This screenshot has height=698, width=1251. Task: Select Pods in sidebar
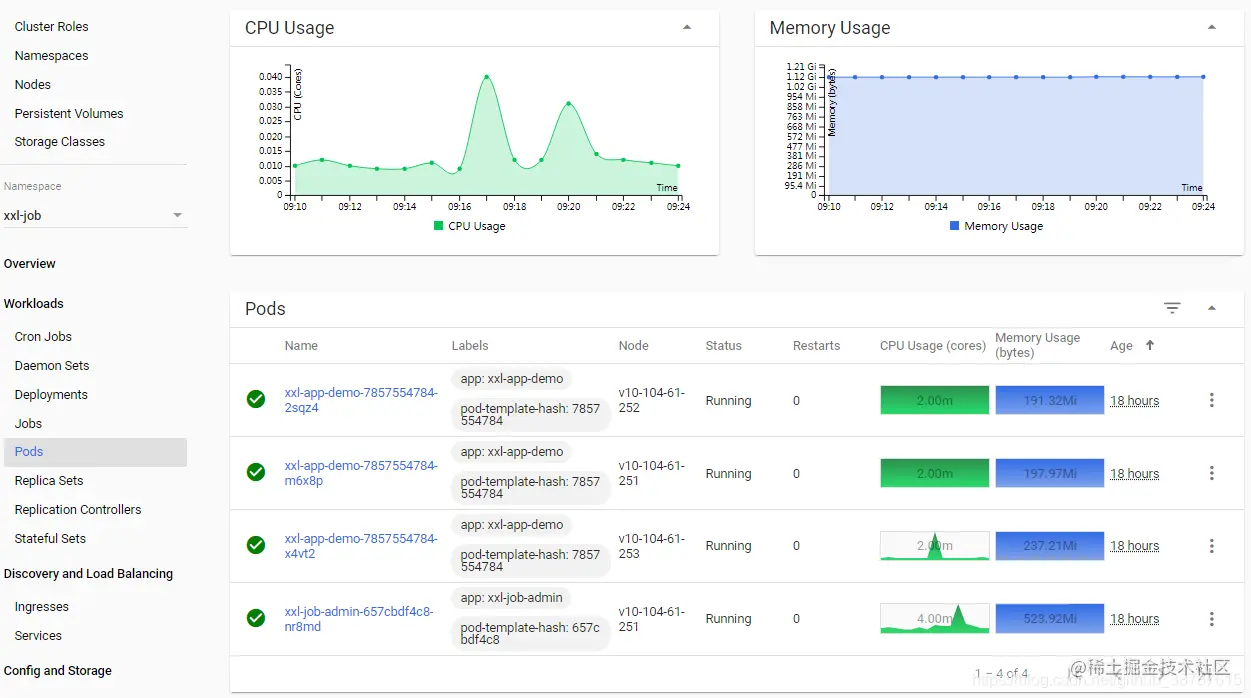coord(95,452)
